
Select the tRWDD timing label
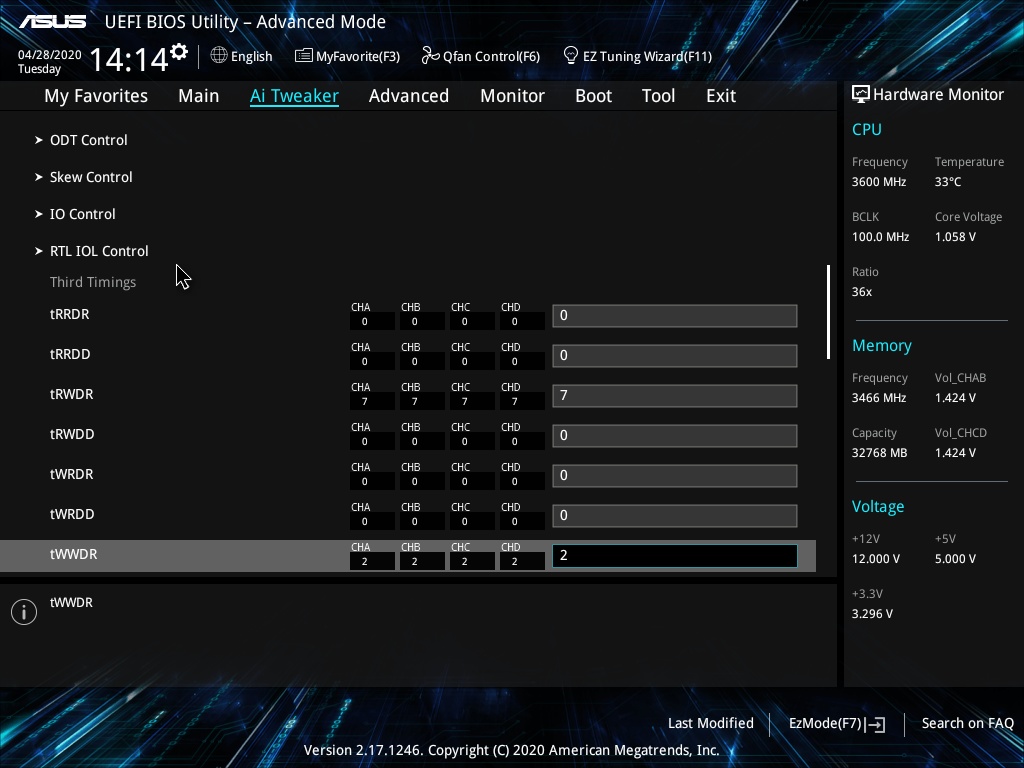(72, 434)
